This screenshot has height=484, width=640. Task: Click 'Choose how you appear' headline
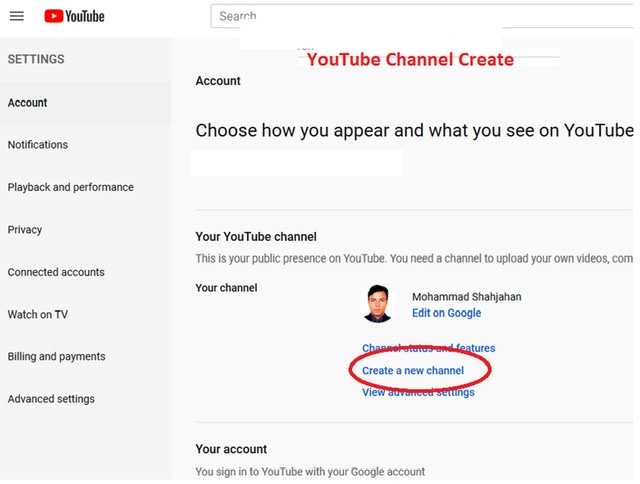(x=414, y=131)
